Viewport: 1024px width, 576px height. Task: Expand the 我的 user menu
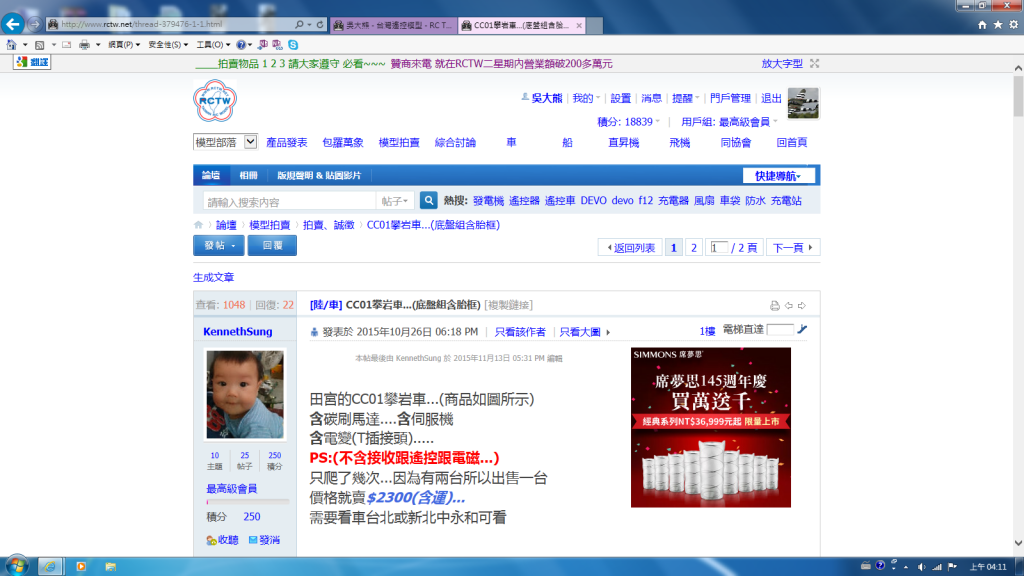(x=586, y=98)
